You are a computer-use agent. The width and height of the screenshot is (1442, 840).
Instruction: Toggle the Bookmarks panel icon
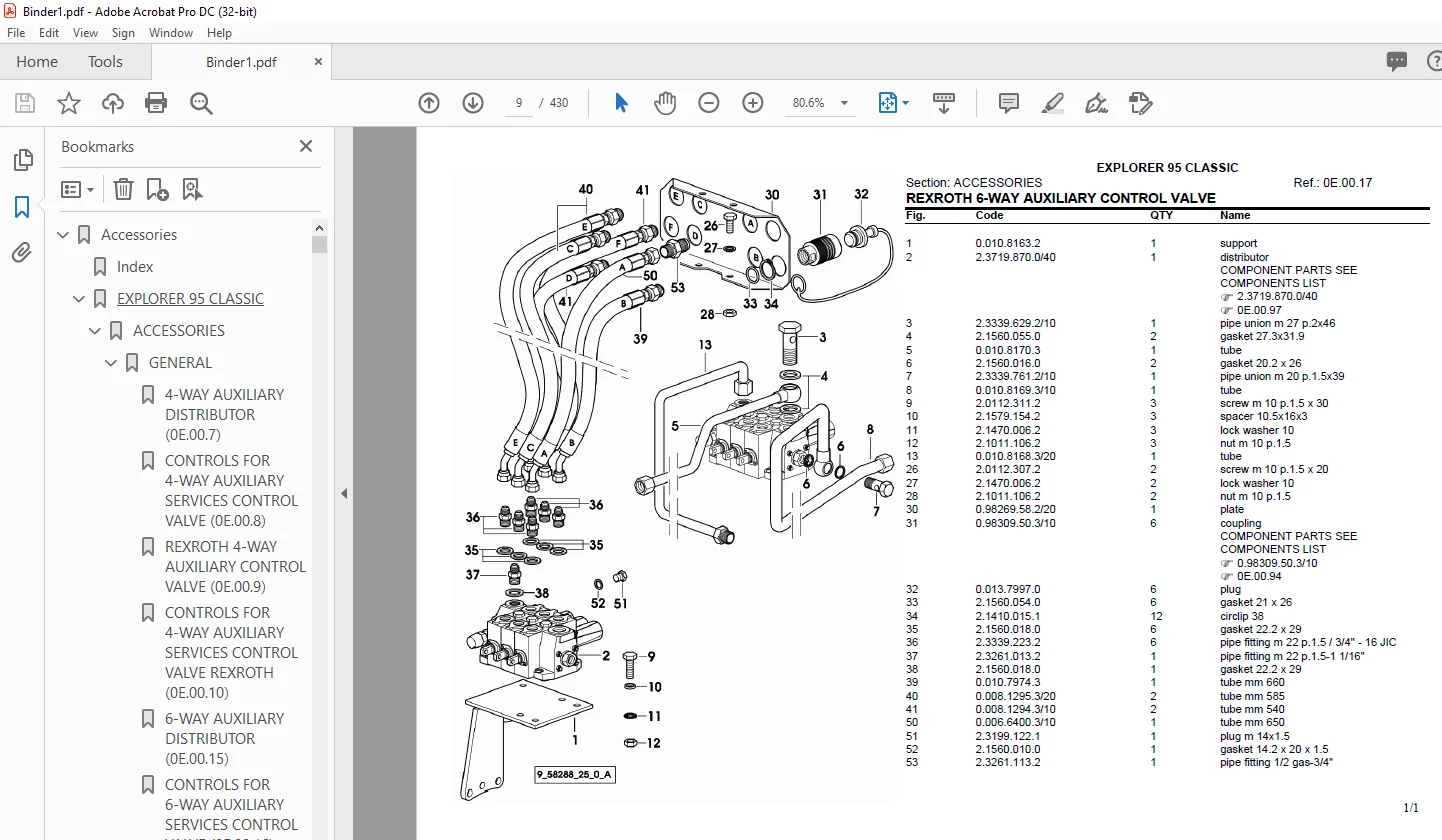tap(22, 207)
